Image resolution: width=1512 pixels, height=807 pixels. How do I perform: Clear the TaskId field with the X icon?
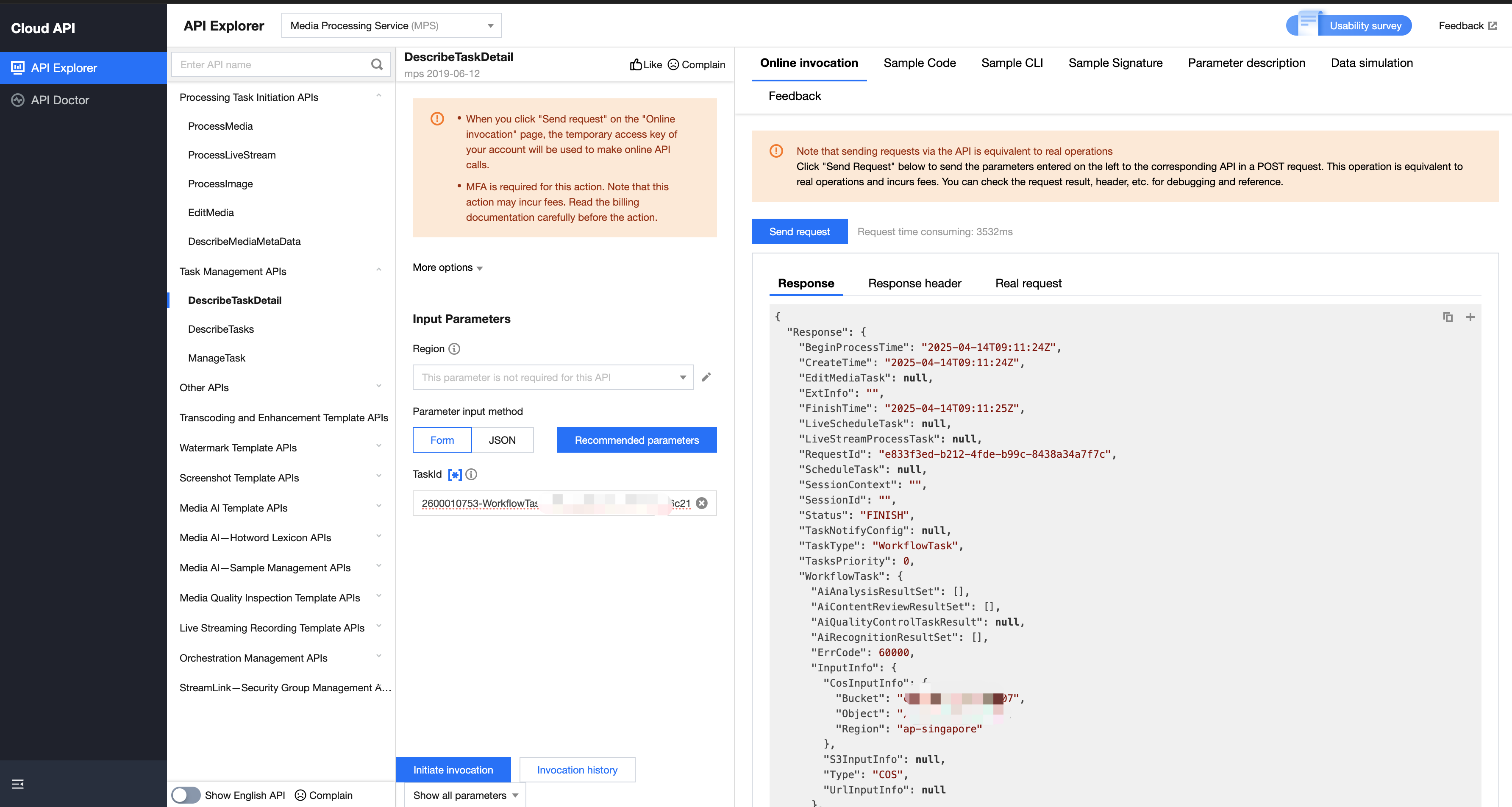coord(701,503)
